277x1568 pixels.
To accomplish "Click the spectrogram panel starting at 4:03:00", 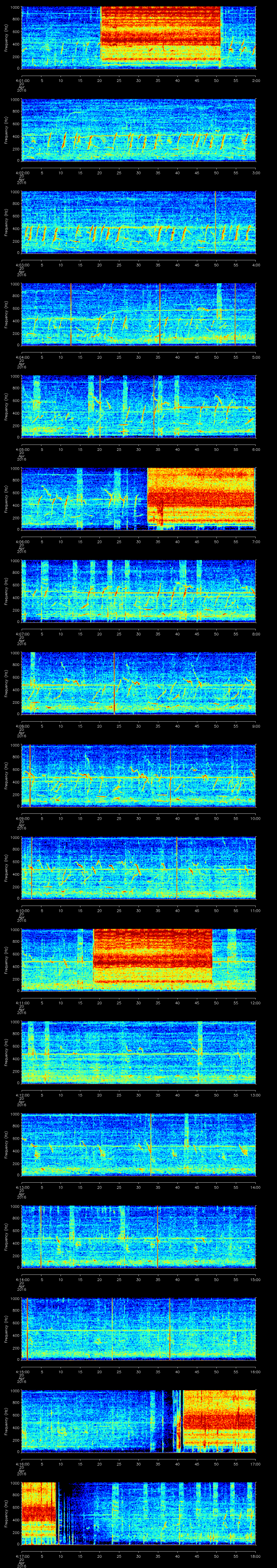I will (139, 222).
